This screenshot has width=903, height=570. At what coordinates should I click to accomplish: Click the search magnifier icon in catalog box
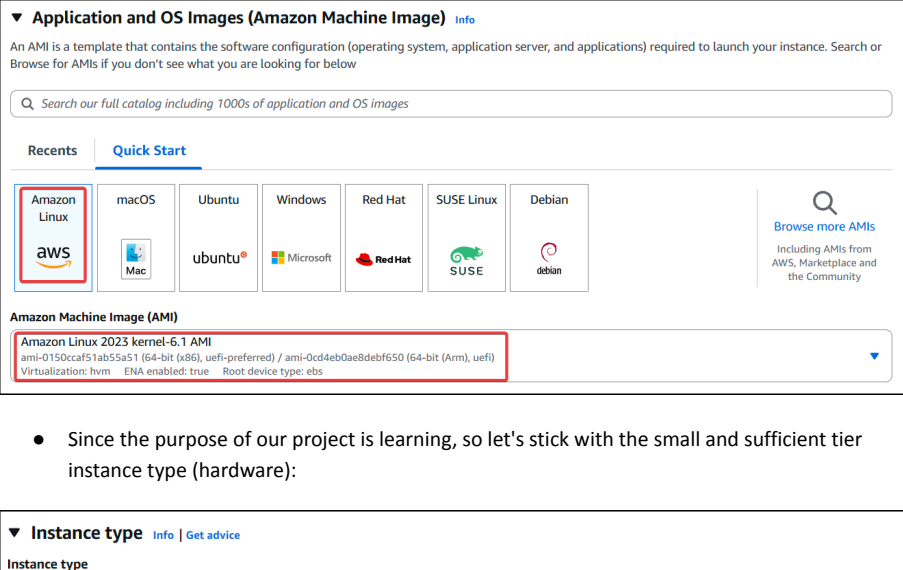[x=27, y=104]
